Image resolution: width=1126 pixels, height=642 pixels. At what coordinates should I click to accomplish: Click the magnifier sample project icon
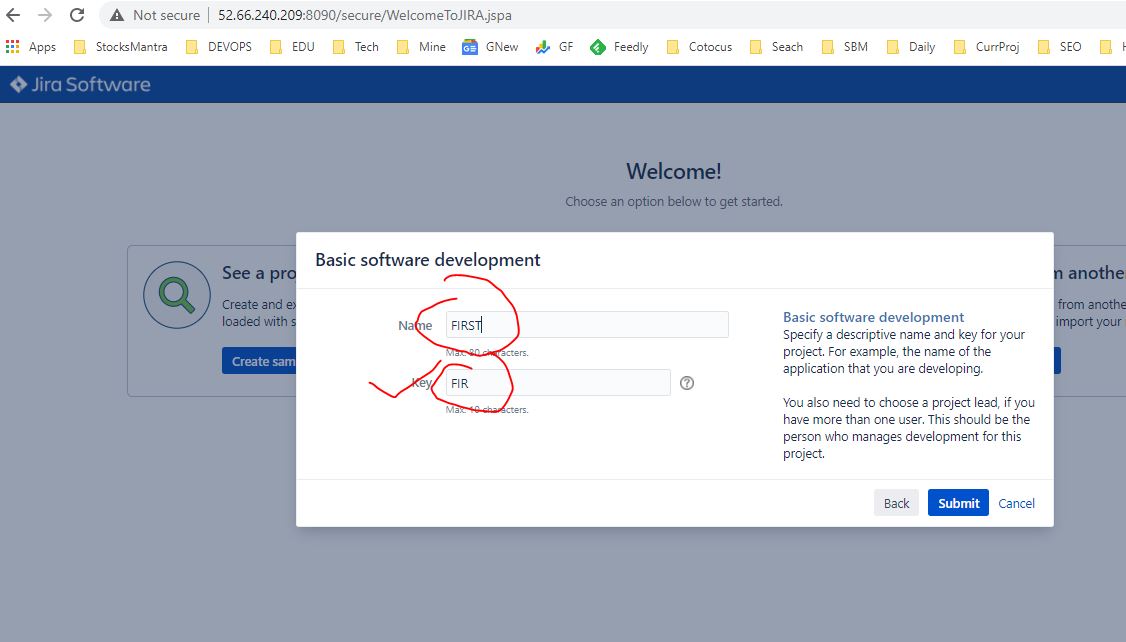176,296
